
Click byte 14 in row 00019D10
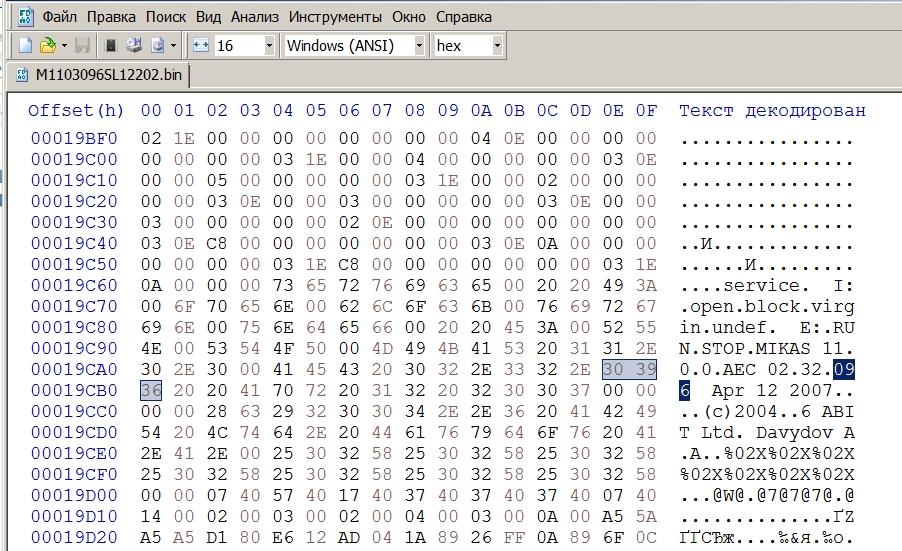coord(151,516)
